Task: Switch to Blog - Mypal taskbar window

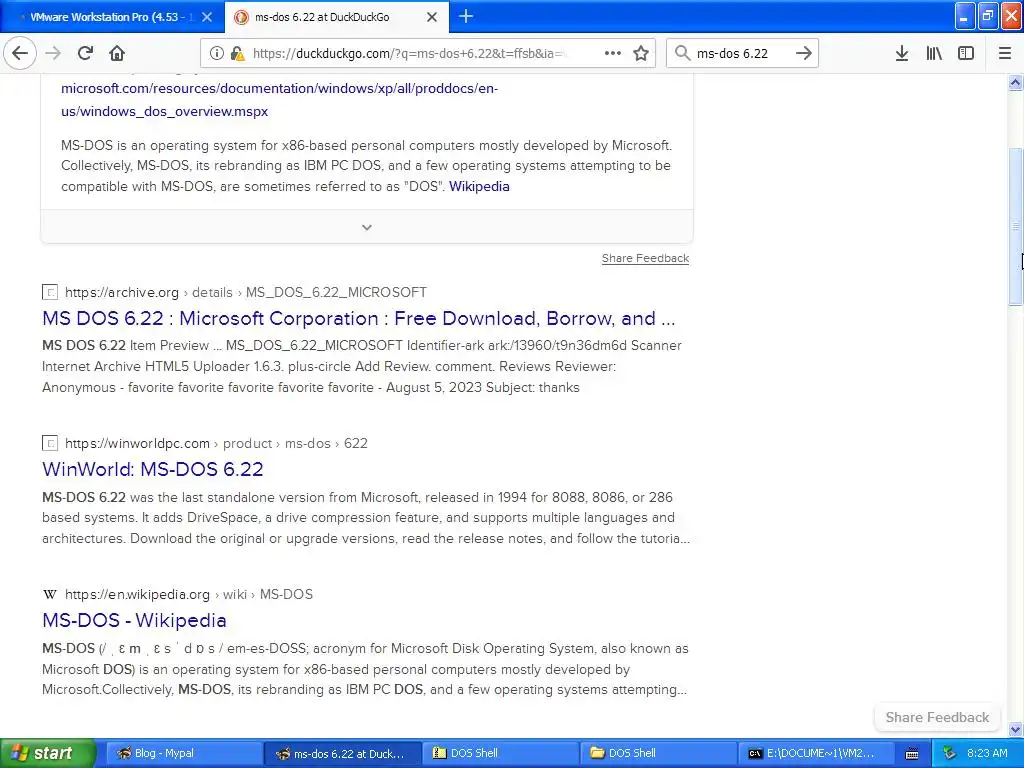Action: [184, 753]
